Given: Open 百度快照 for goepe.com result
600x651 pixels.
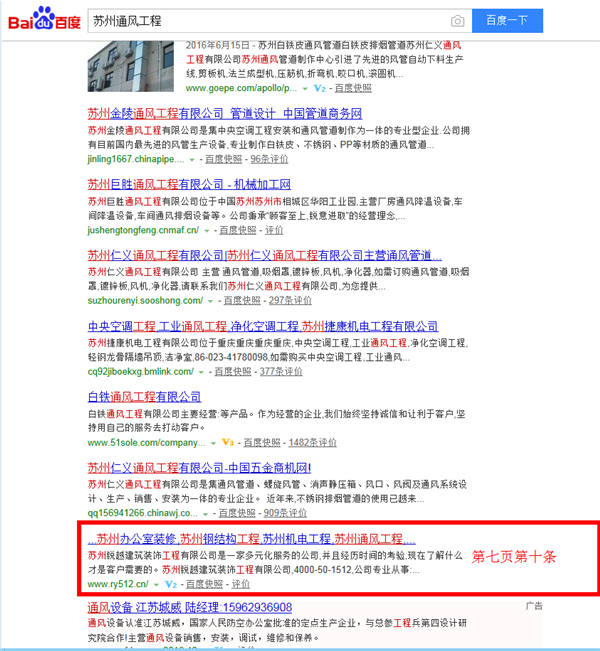Looking at the screenshot, I should pos(353,88).
